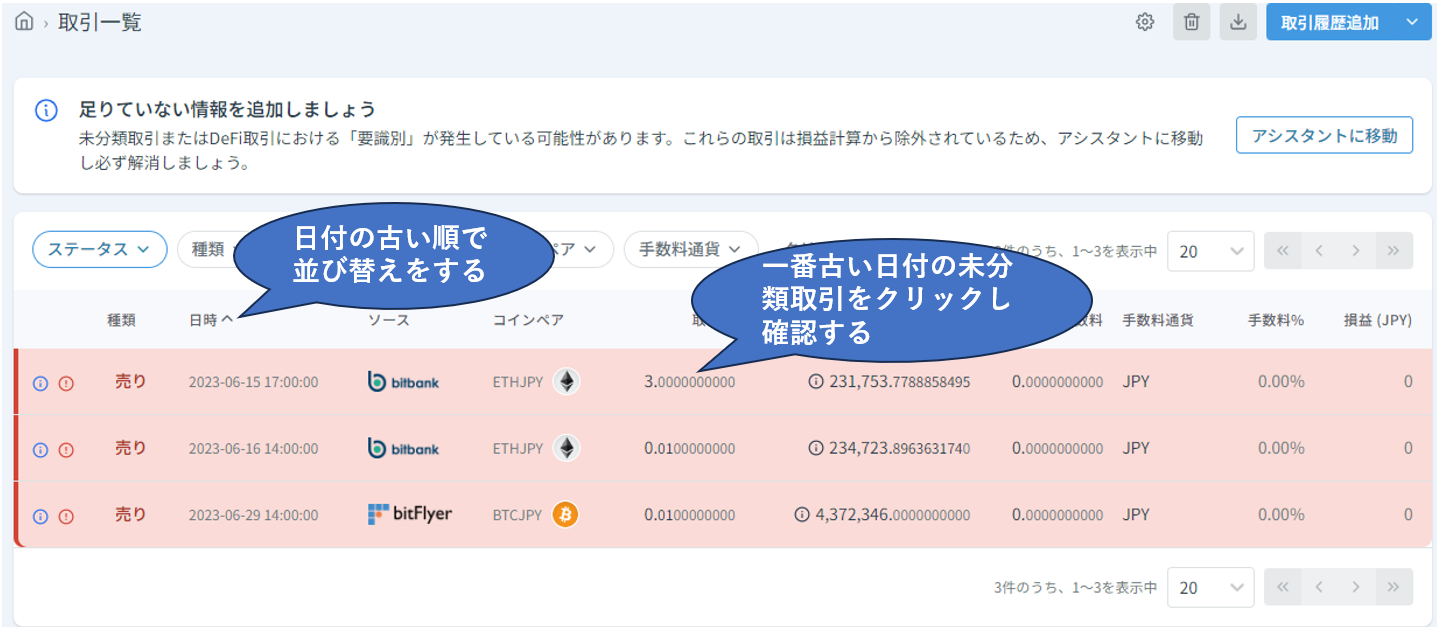Open the 2023-06-15 bitbank sell transaction
Image resolution: width=1437 pixels, height=627 pixels.
pyautogui.click(x=253, y=382)
